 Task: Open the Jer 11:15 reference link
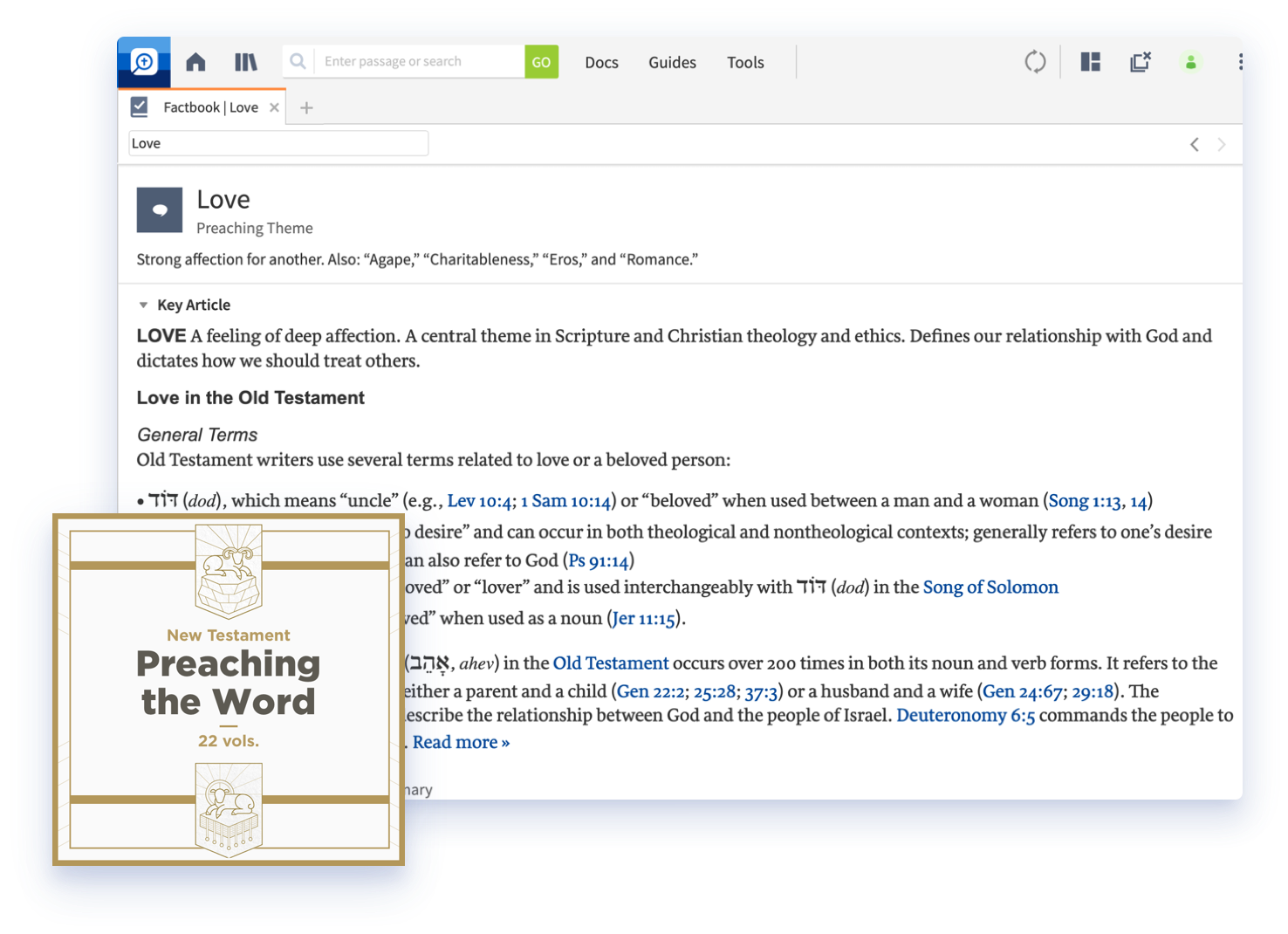pyautogui.click(x=644, y=619)
